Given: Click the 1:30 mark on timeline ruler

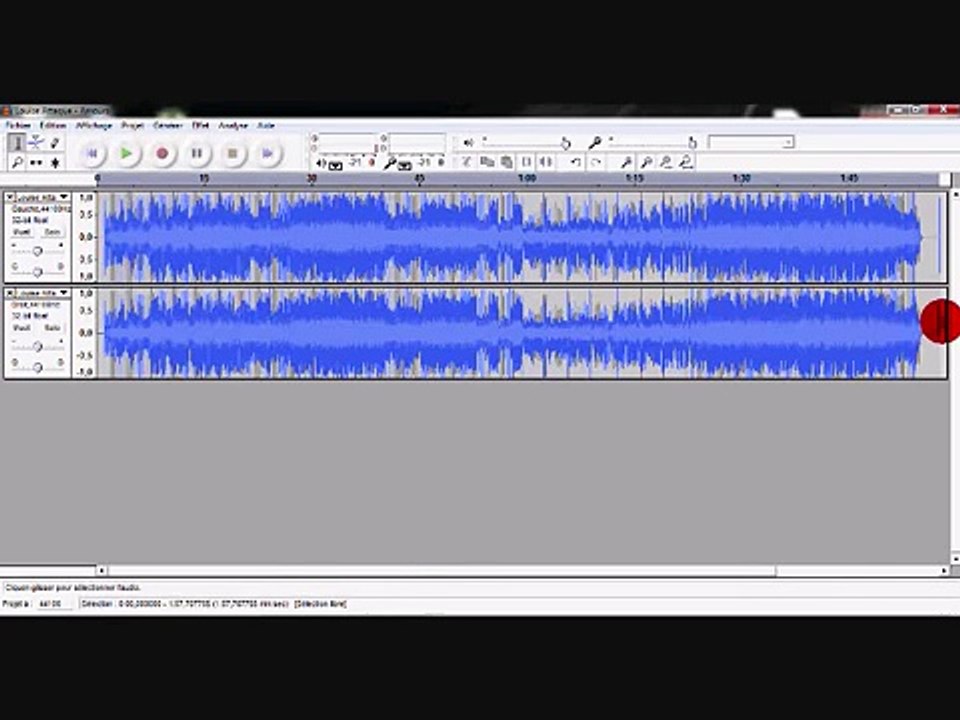Looking at the screenshot, I should tap(741, 179).
